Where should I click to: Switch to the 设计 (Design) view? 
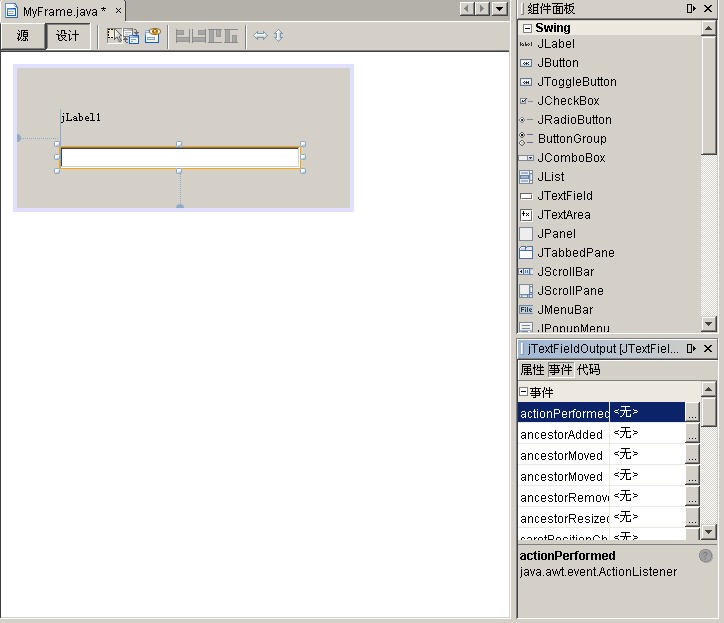[68, 36]
